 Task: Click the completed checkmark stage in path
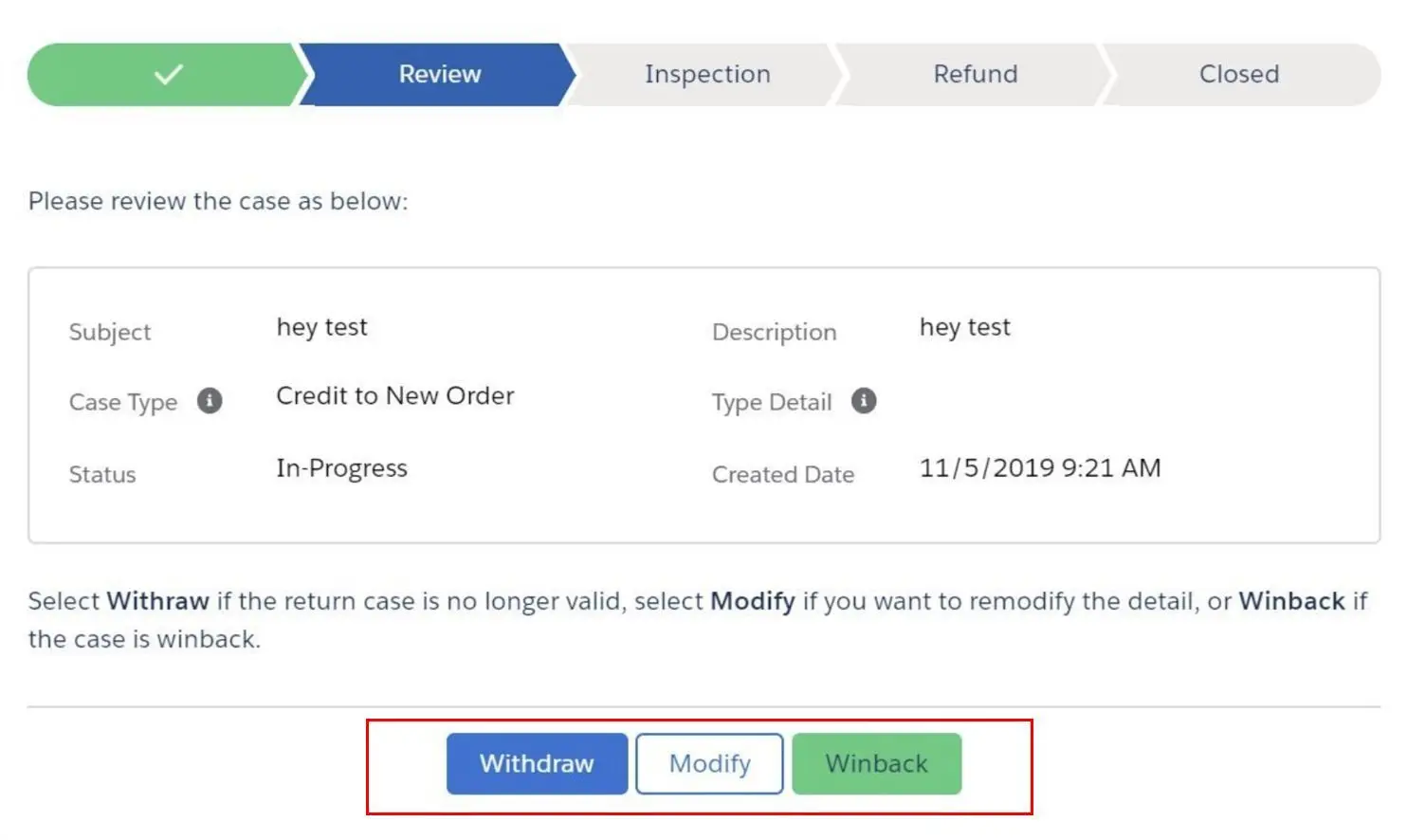pyautogui.click(x=168, y=74)
